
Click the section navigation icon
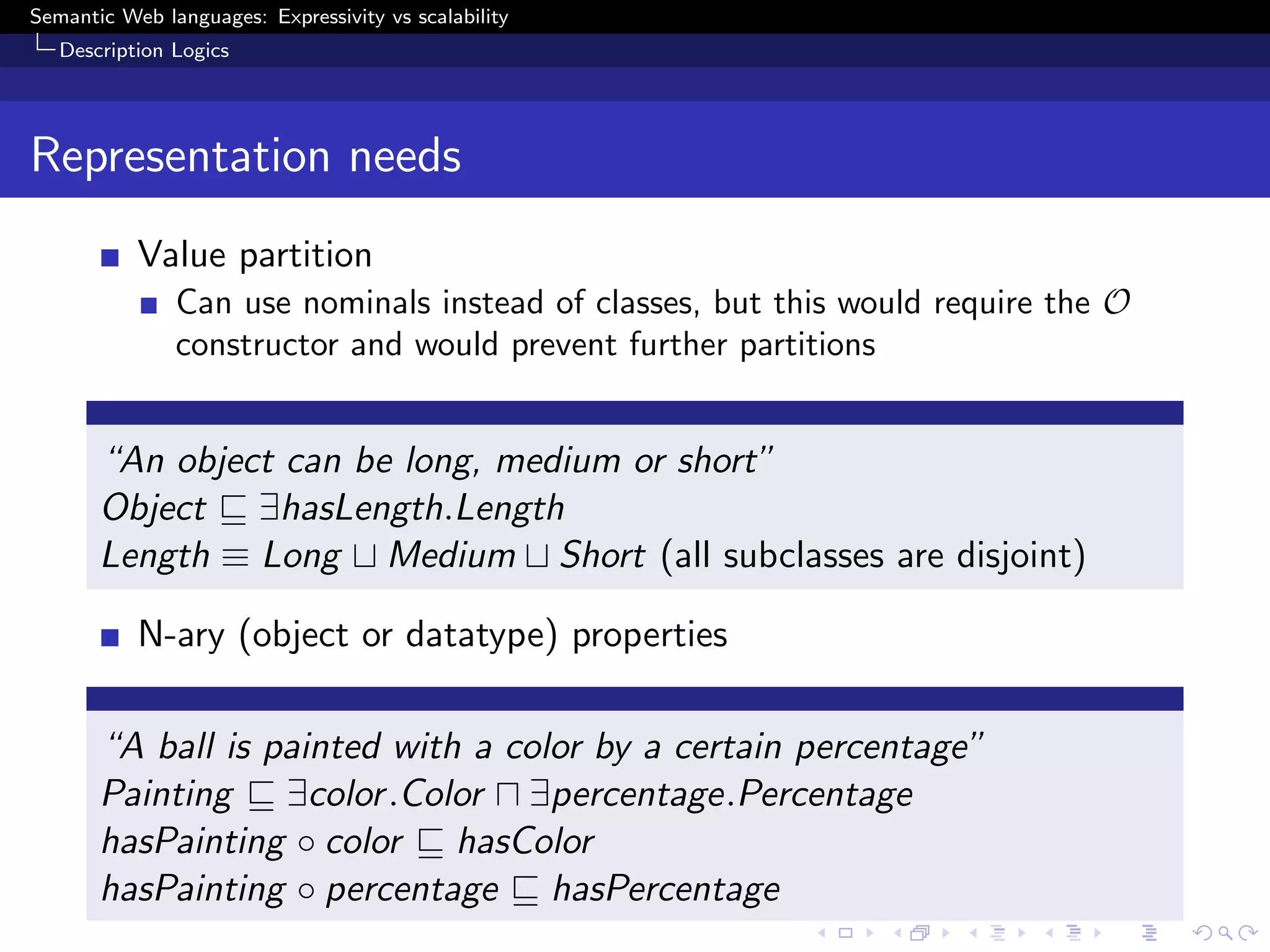coord(1073,933)
